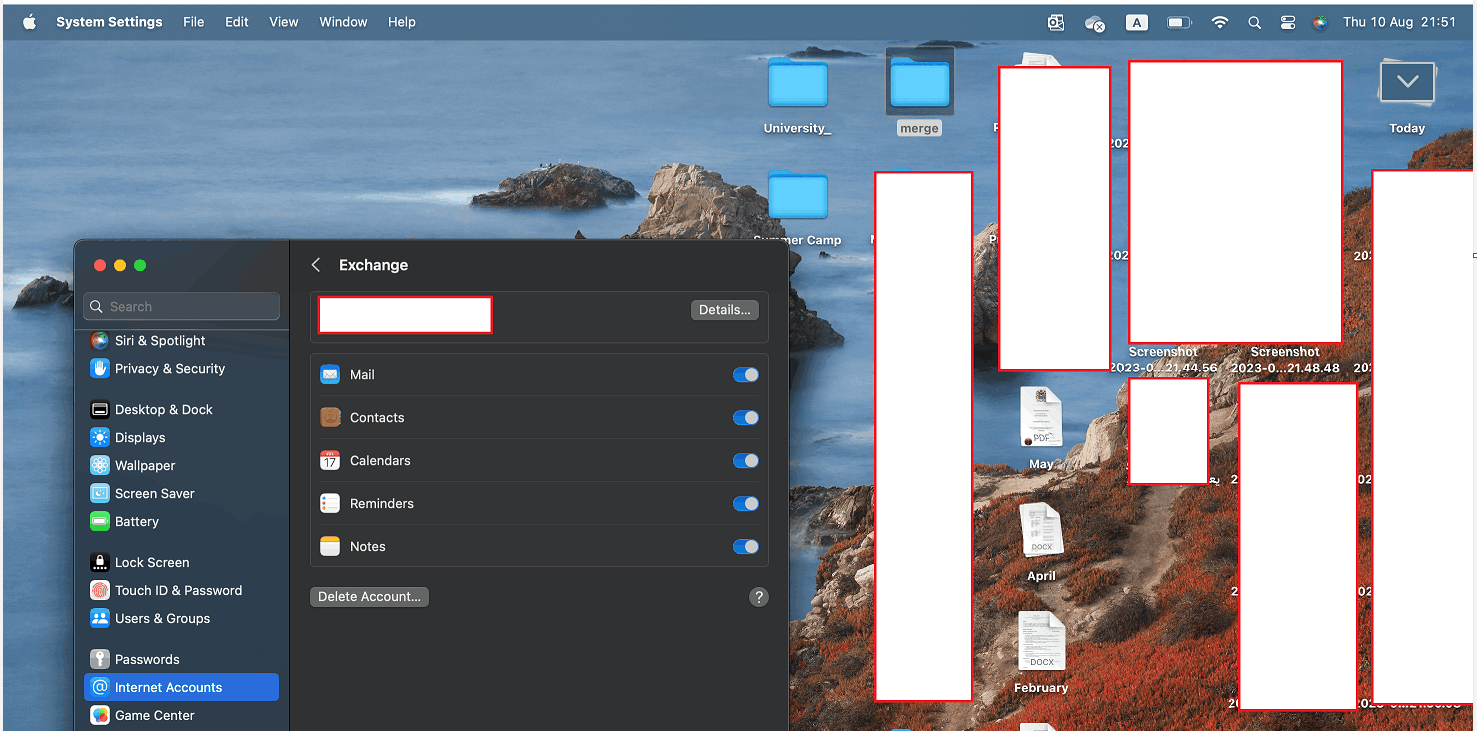Open Game Center settings
The width and height of the screenshot is (1477, 731).
[141, 716]
